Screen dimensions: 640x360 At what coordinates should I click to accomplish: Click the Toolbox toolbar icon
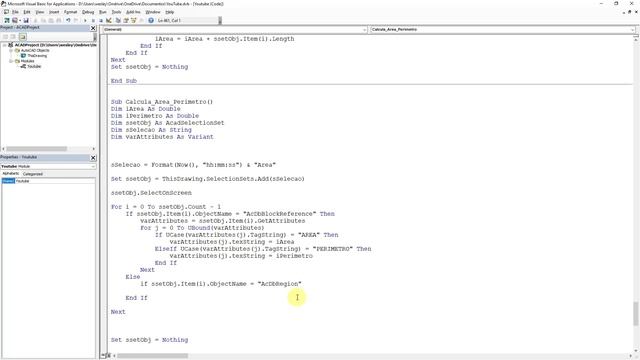(x=141, y=20)
